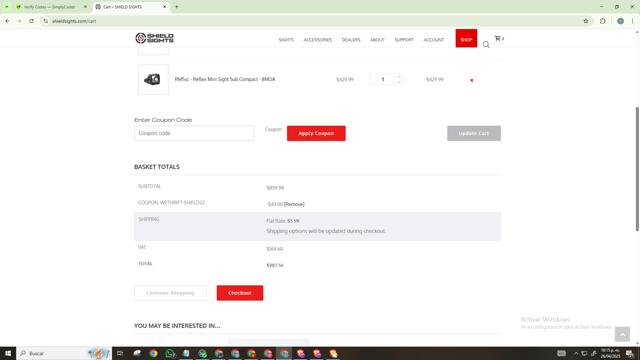Viewport: 640px width, 360px height.
Task: Show hidden system tray icons
Action: click(576, 353)
